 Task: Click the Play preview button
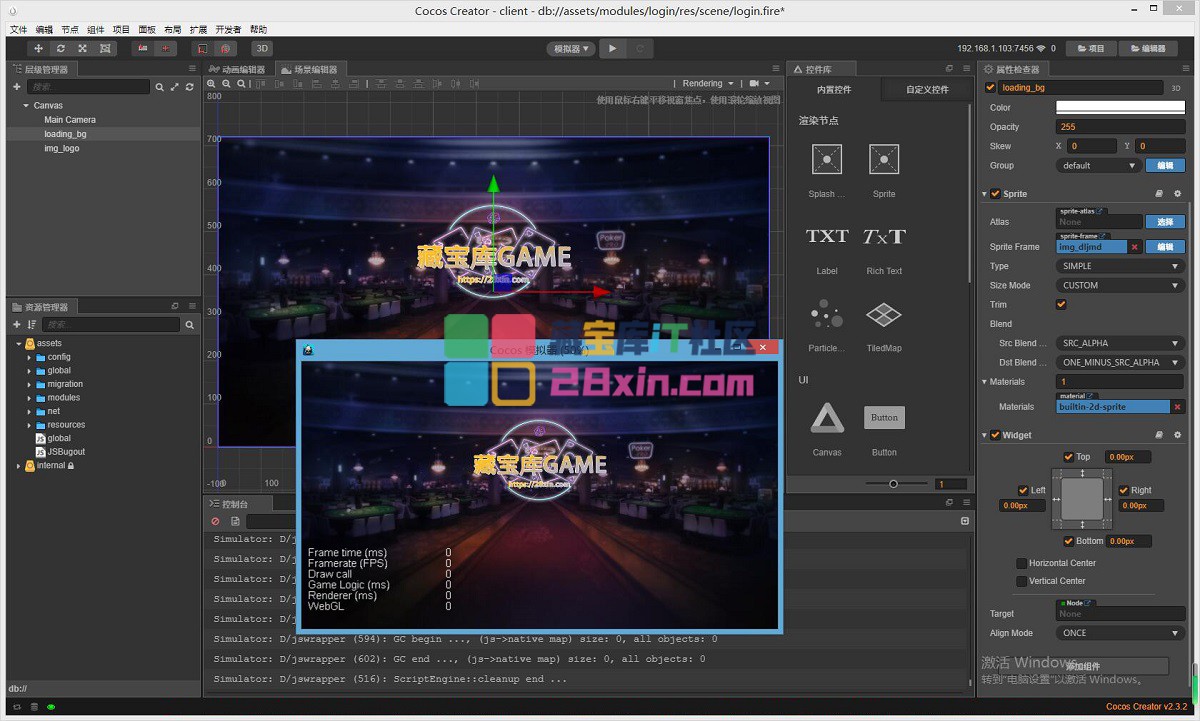tap(613, 48)
